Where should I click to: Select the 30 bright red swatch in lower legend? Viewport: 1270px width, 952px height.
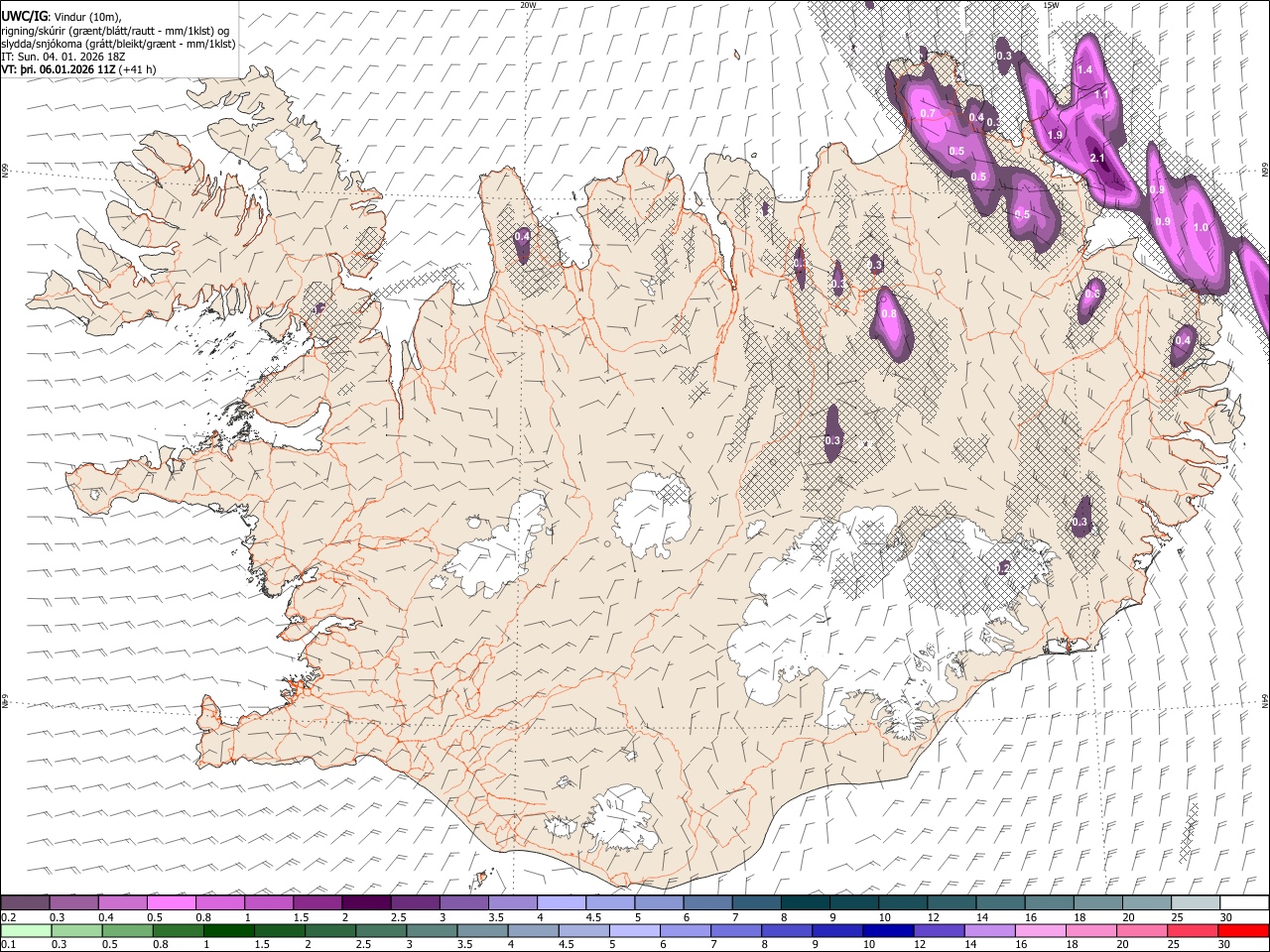tap(1243, 930)
